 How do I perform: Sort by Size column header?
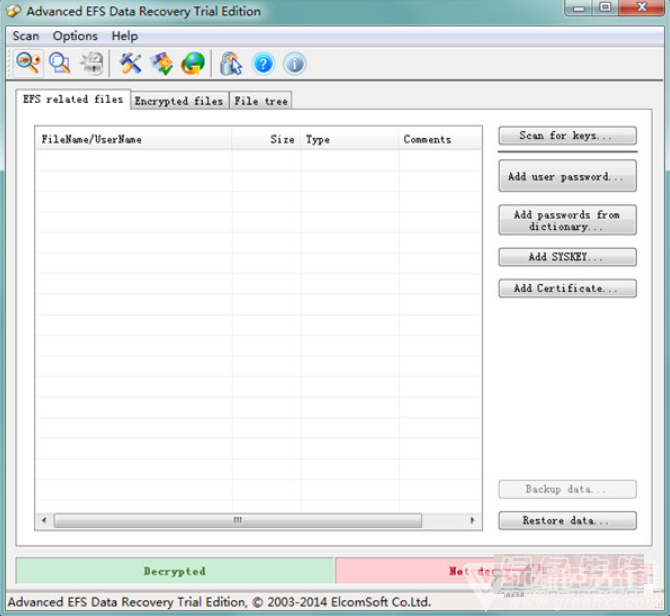click(x=266, y=139)
